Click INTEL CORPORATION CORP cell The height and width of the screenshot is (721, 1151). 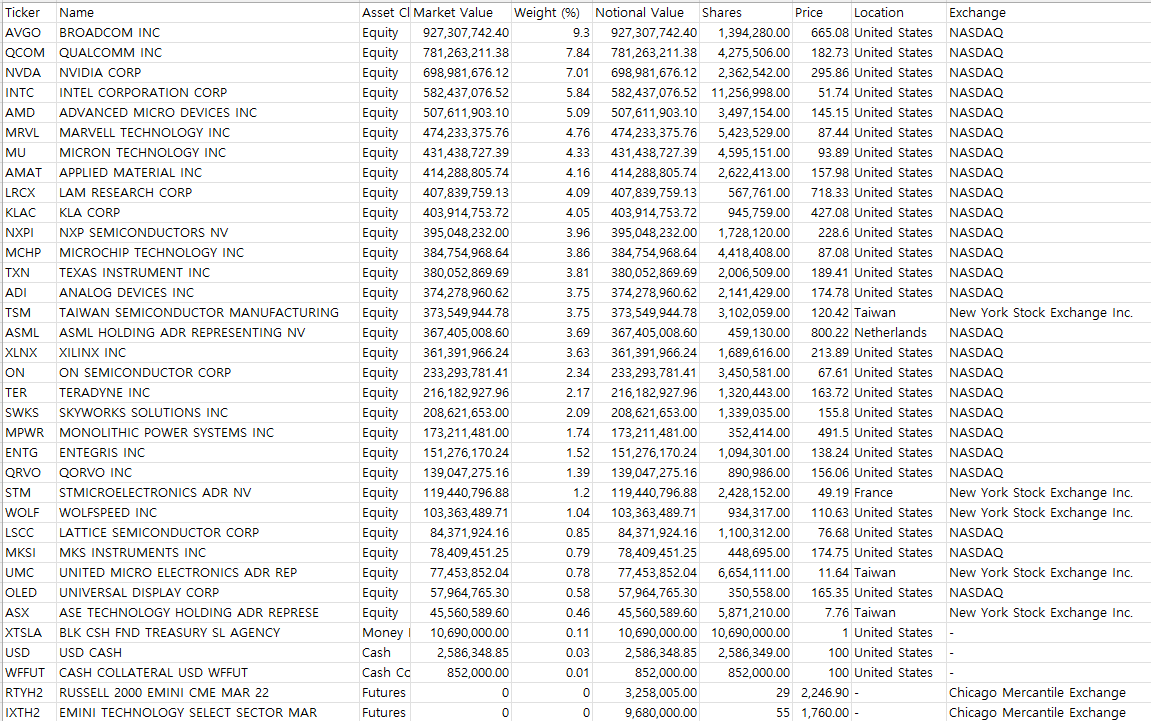(x=208, y=93)
